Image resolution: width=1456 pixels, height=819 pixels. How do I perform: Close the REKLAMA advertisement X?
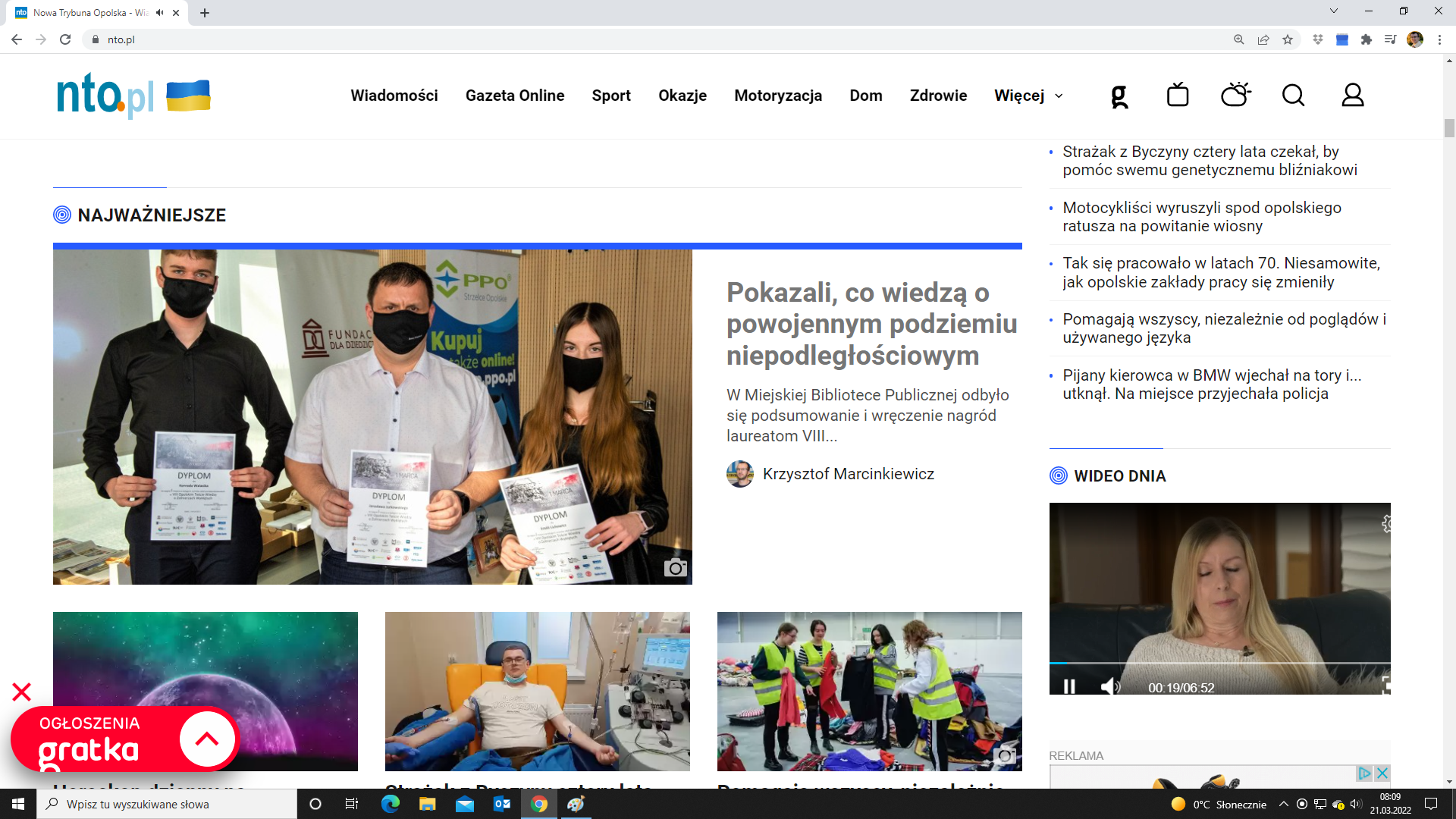[1382, 773]
